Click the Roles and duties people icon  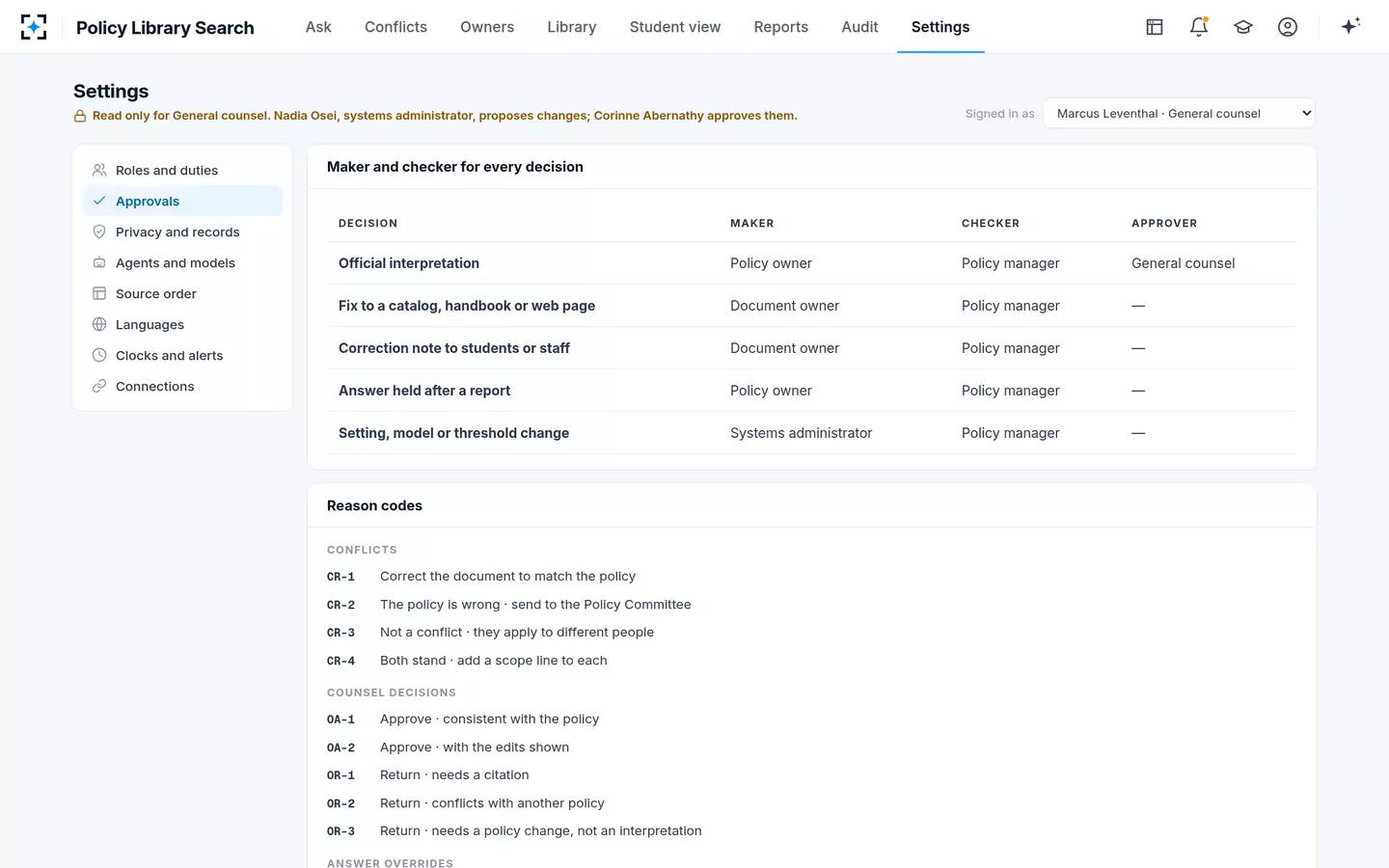[99, 170]
